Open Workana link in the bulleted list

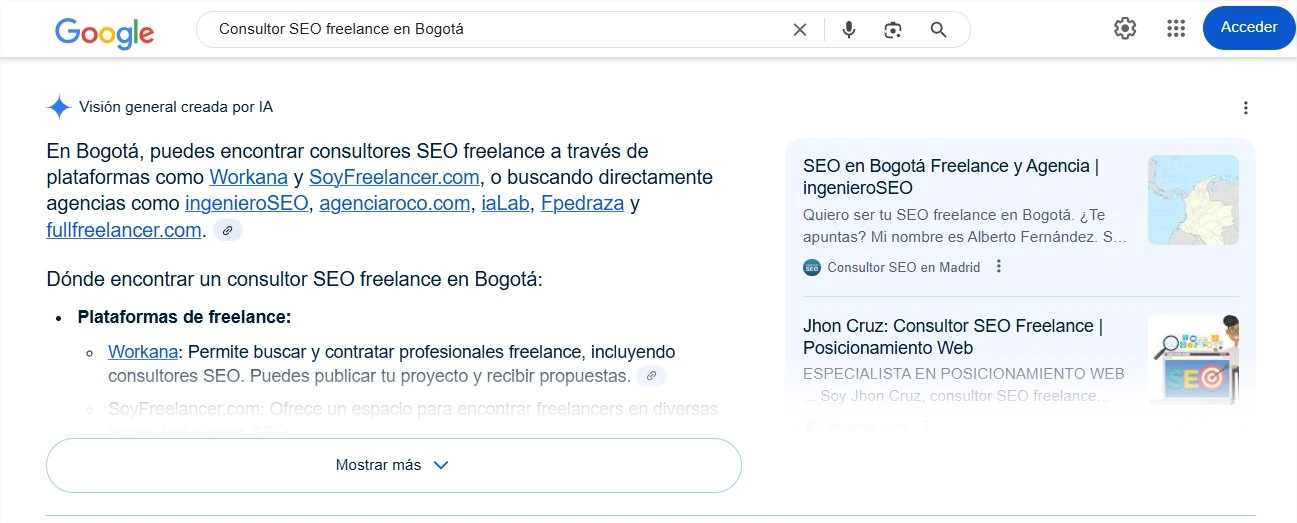(143, 352)
